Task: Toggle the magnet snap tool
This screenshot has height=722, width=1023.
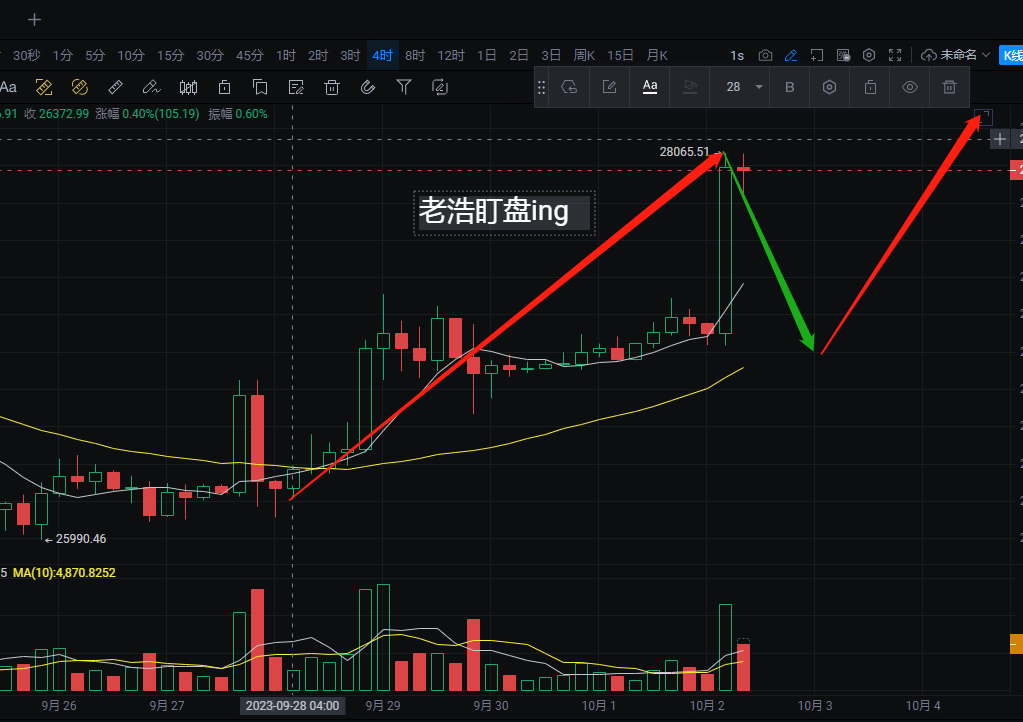Action: tap(368, 87)
